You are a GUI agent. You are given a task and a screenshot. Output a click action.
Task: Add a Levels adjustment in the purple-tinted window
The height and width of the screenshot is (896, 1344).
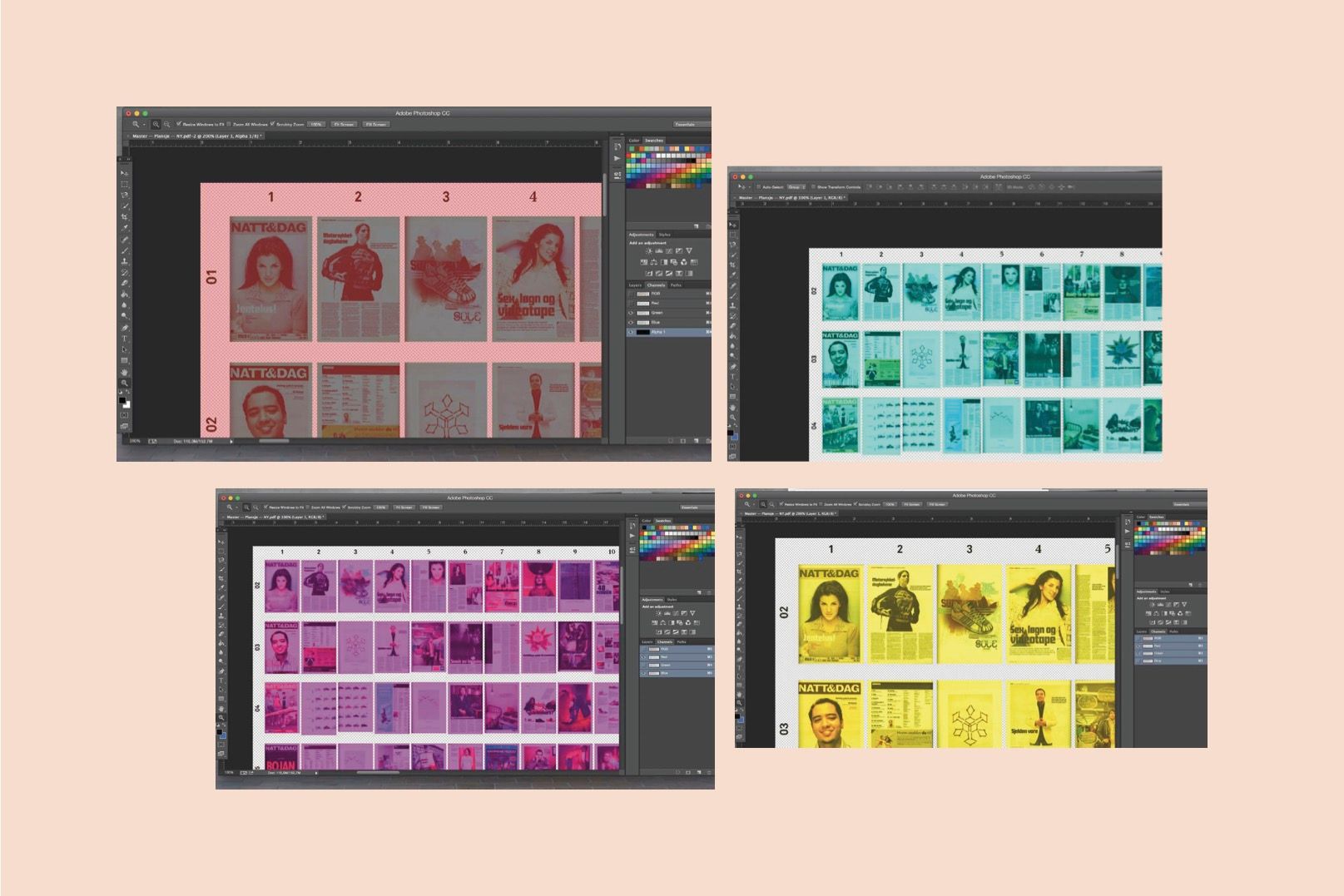click(667, 613)
